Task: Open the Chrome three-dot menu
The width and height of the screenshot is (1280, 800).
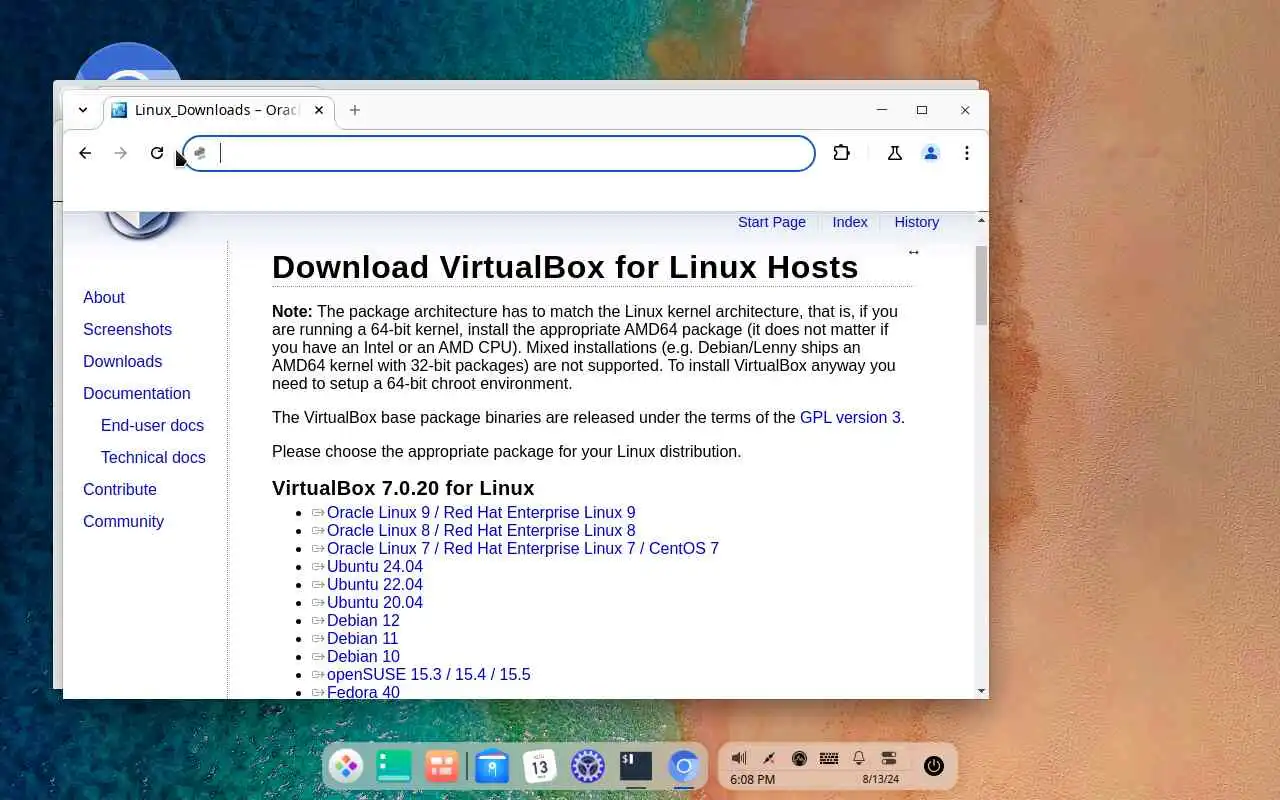Action: click(967, 153)
